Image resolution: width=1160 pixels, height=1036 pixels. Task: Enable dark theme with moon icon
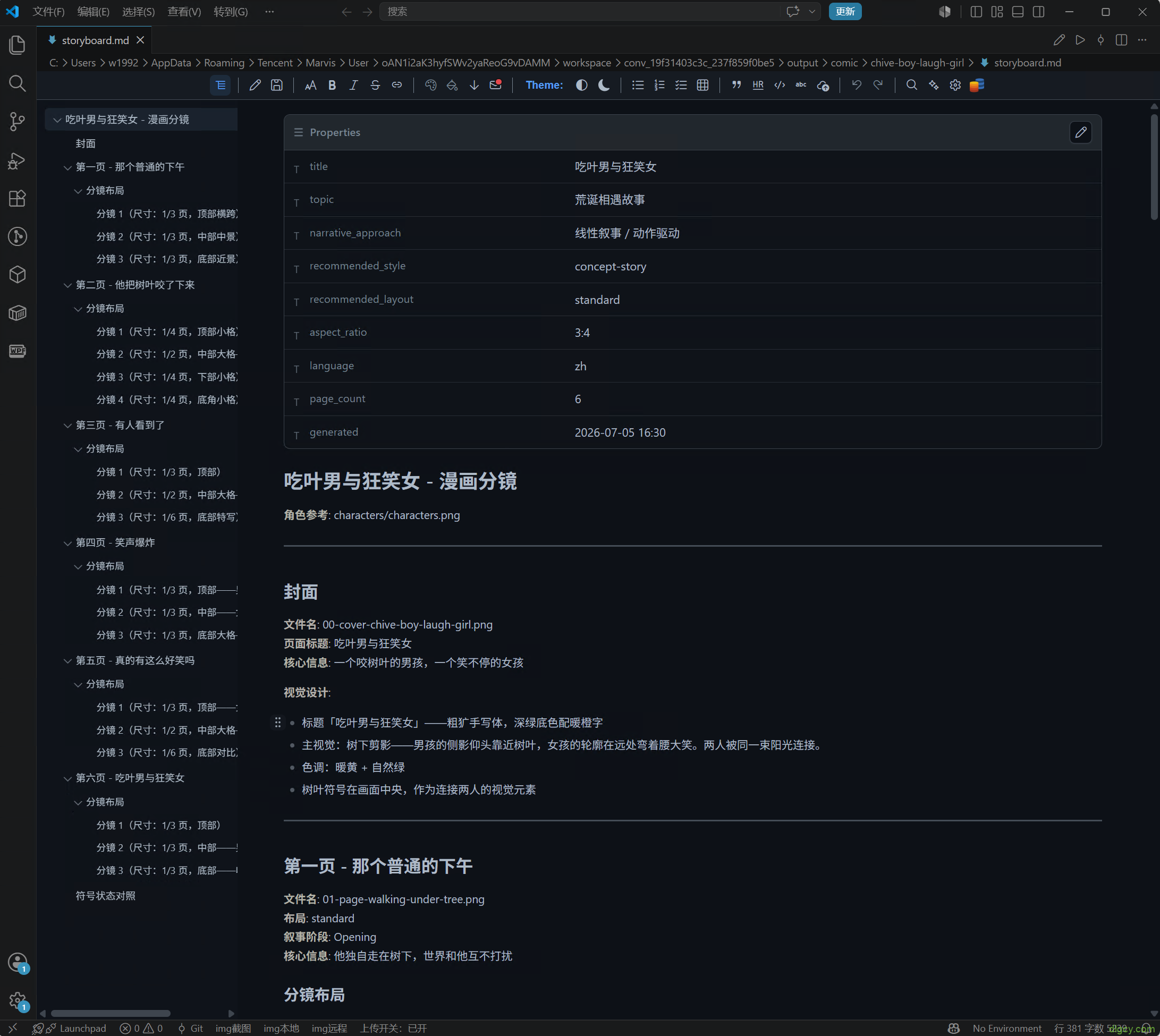(604, 86)
